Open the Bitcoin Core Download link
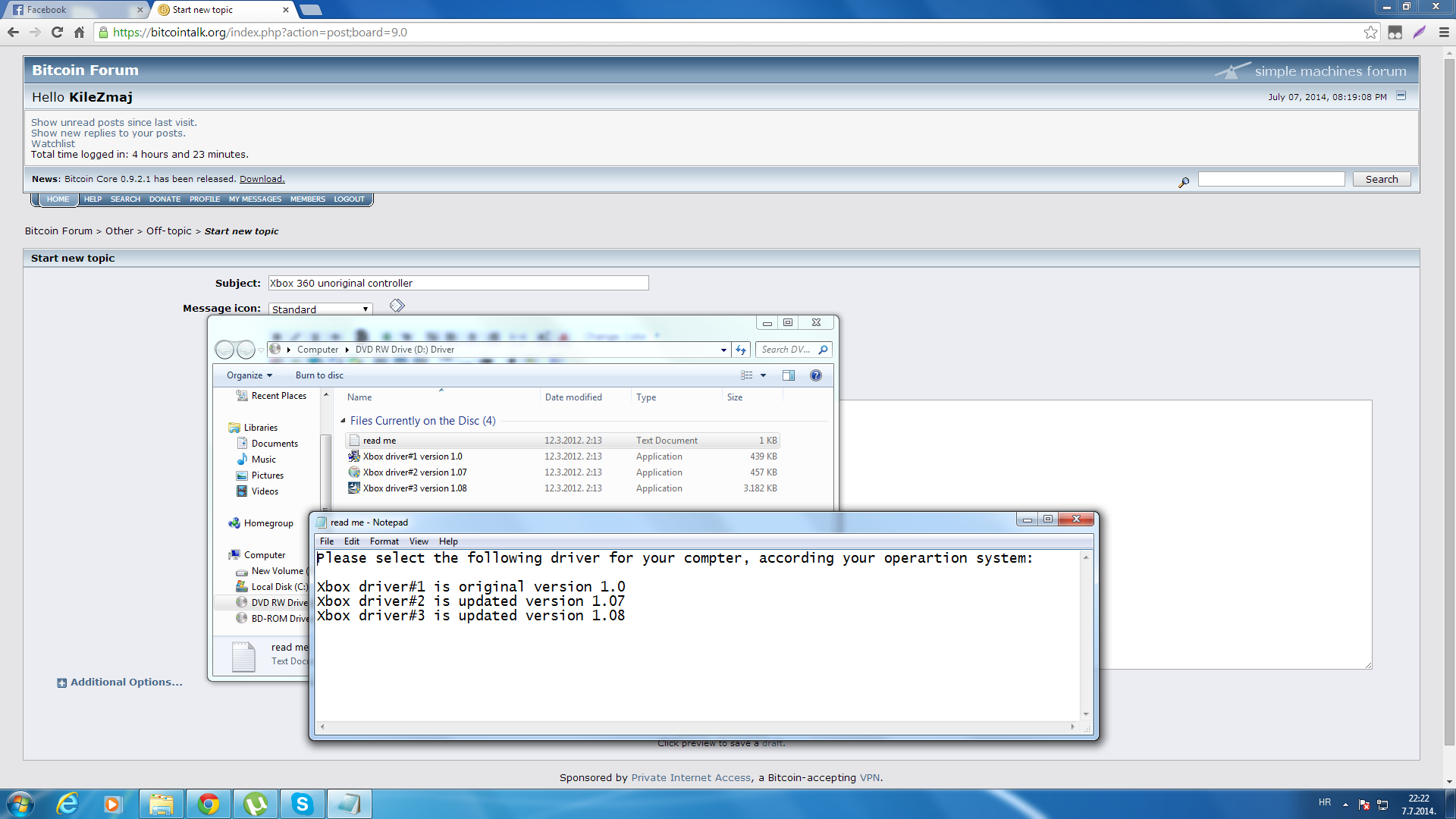This screenshot has height=819, width=1456. click(x=262, y=179)
